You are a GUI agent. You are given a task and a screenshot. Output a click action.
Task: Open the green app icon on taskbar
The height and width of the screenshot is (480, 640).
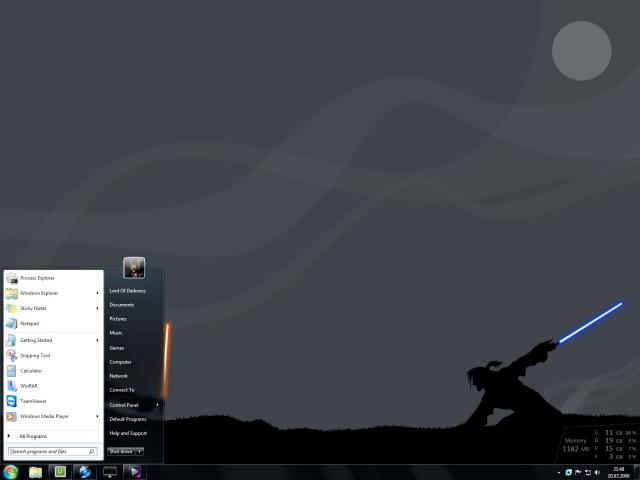point(60,472)
